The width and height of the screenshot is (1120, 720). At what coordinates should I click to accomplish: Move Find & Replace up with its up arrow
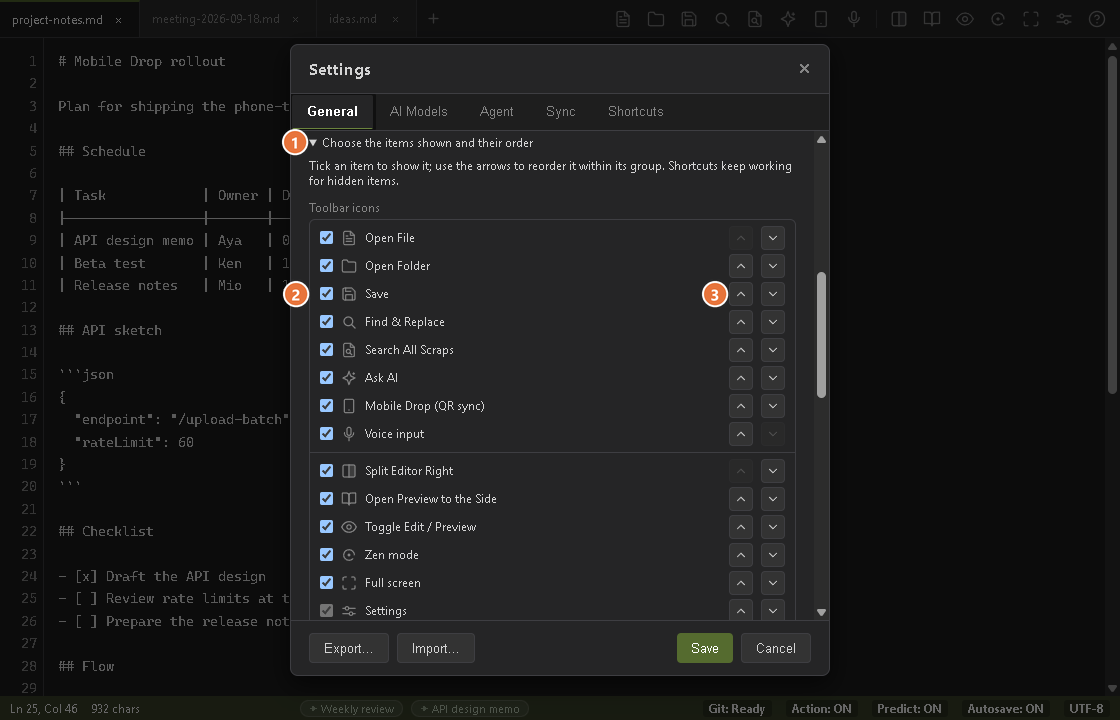[741, 322]
